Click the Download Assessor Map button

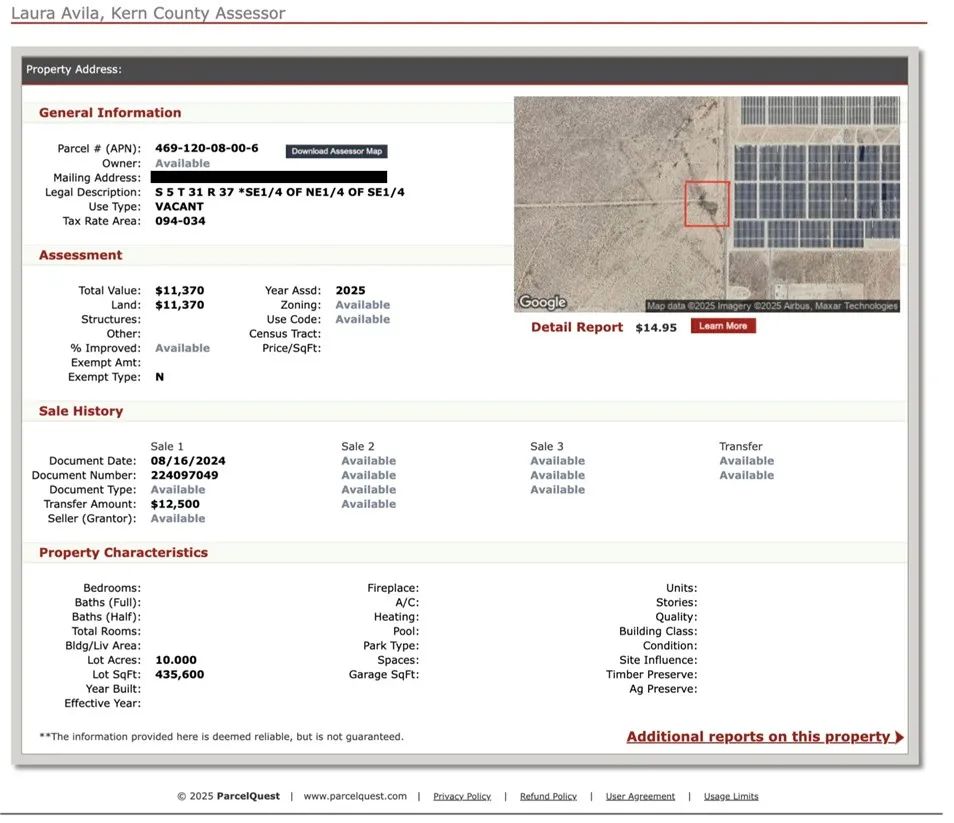click(x=336, y=152)
